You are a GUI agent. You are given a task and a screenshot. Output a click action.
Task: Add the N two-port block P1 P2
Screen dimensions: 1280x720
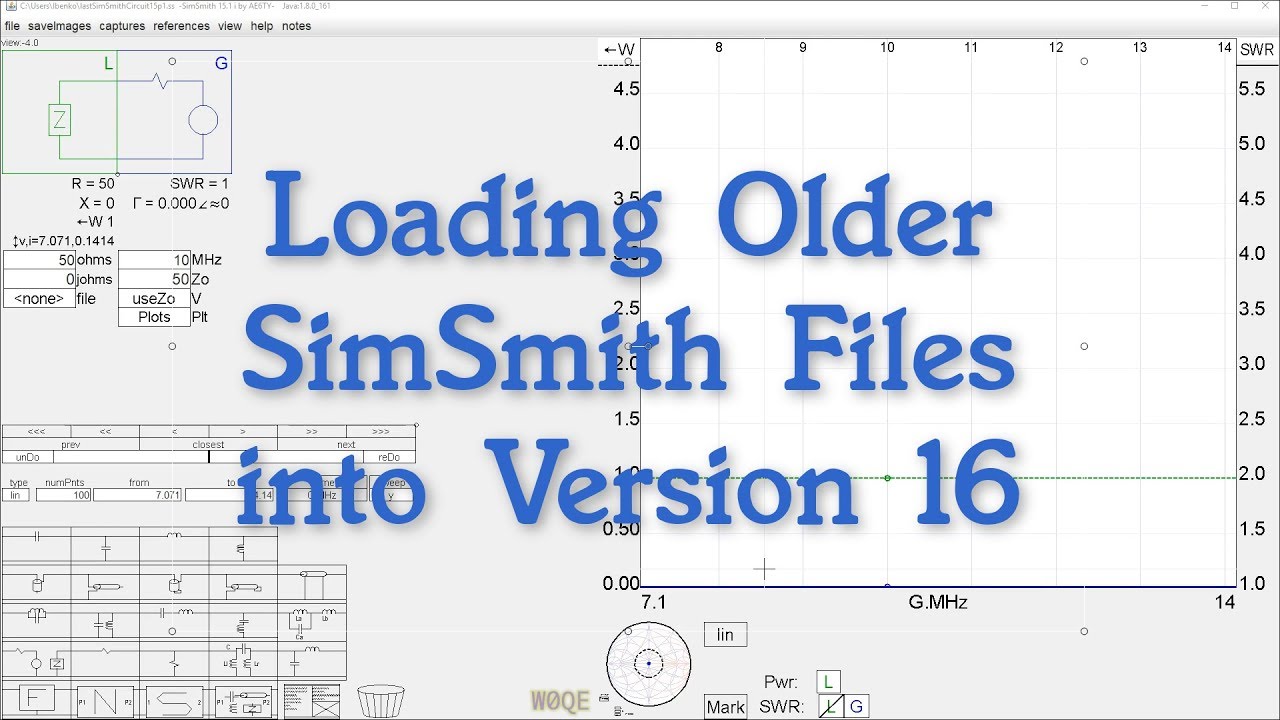tap(104, 701)
